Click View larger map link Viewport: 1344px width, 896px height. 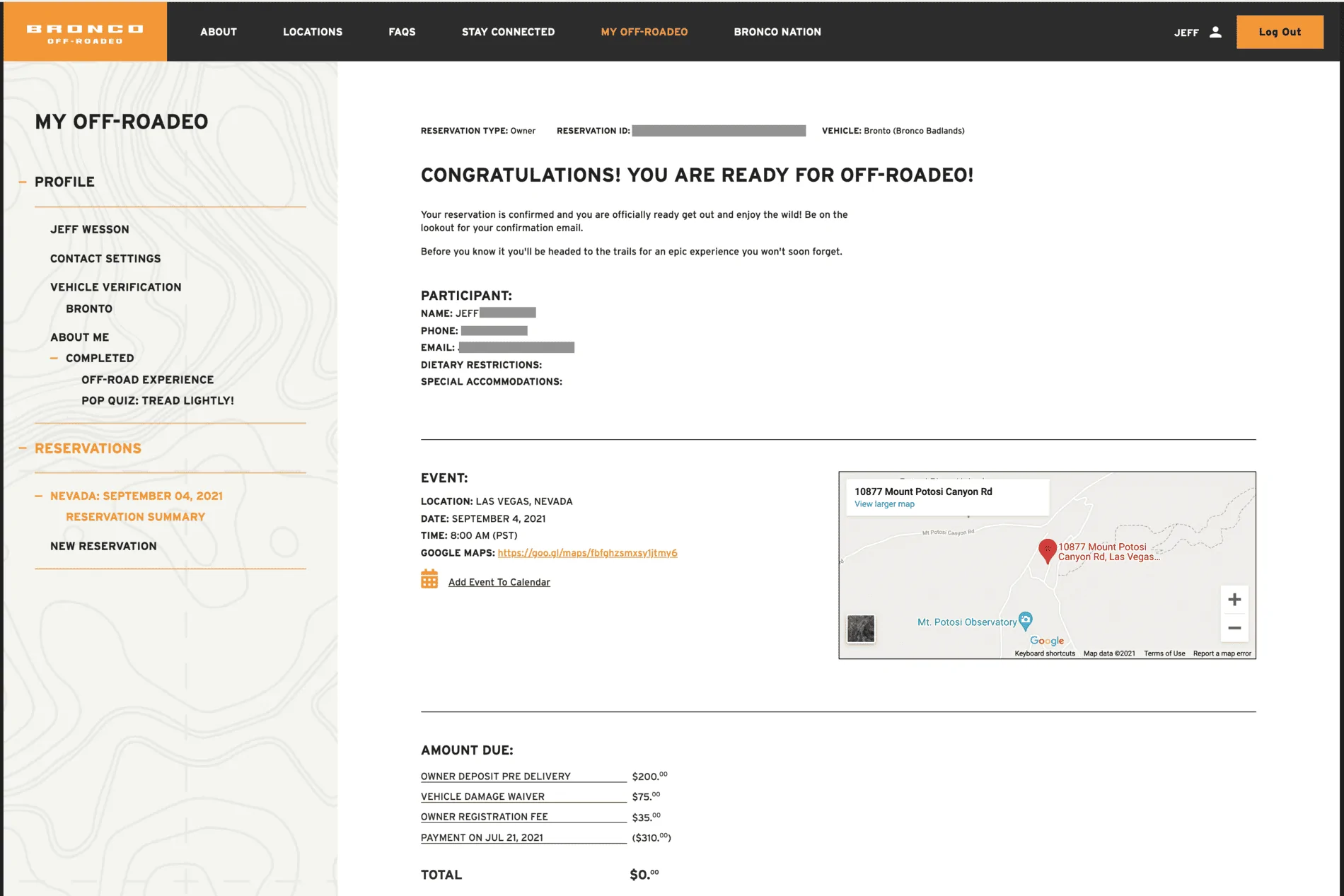(x=884, y=504)
